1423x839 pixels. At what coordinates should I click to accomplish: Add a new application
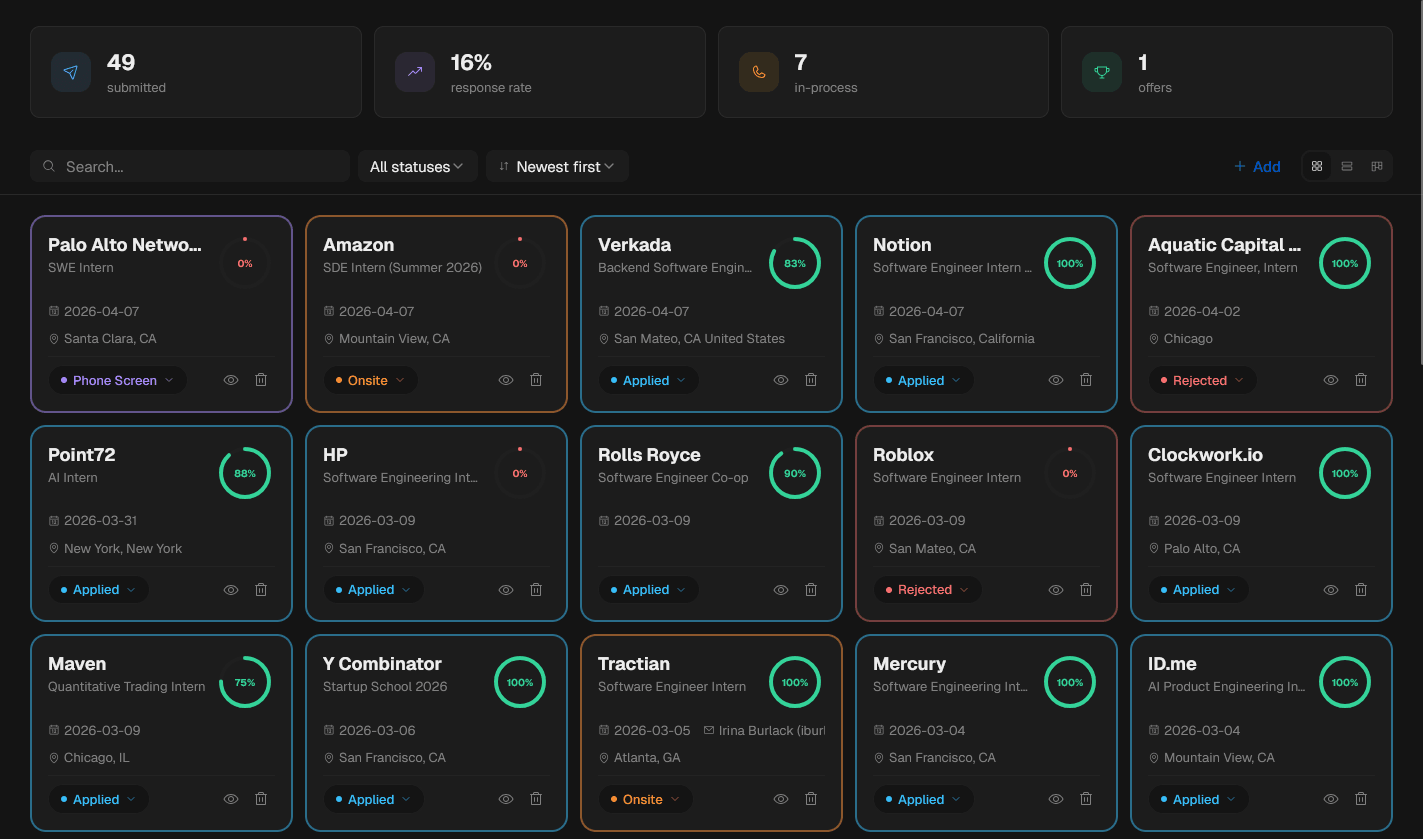[1257, 166]
